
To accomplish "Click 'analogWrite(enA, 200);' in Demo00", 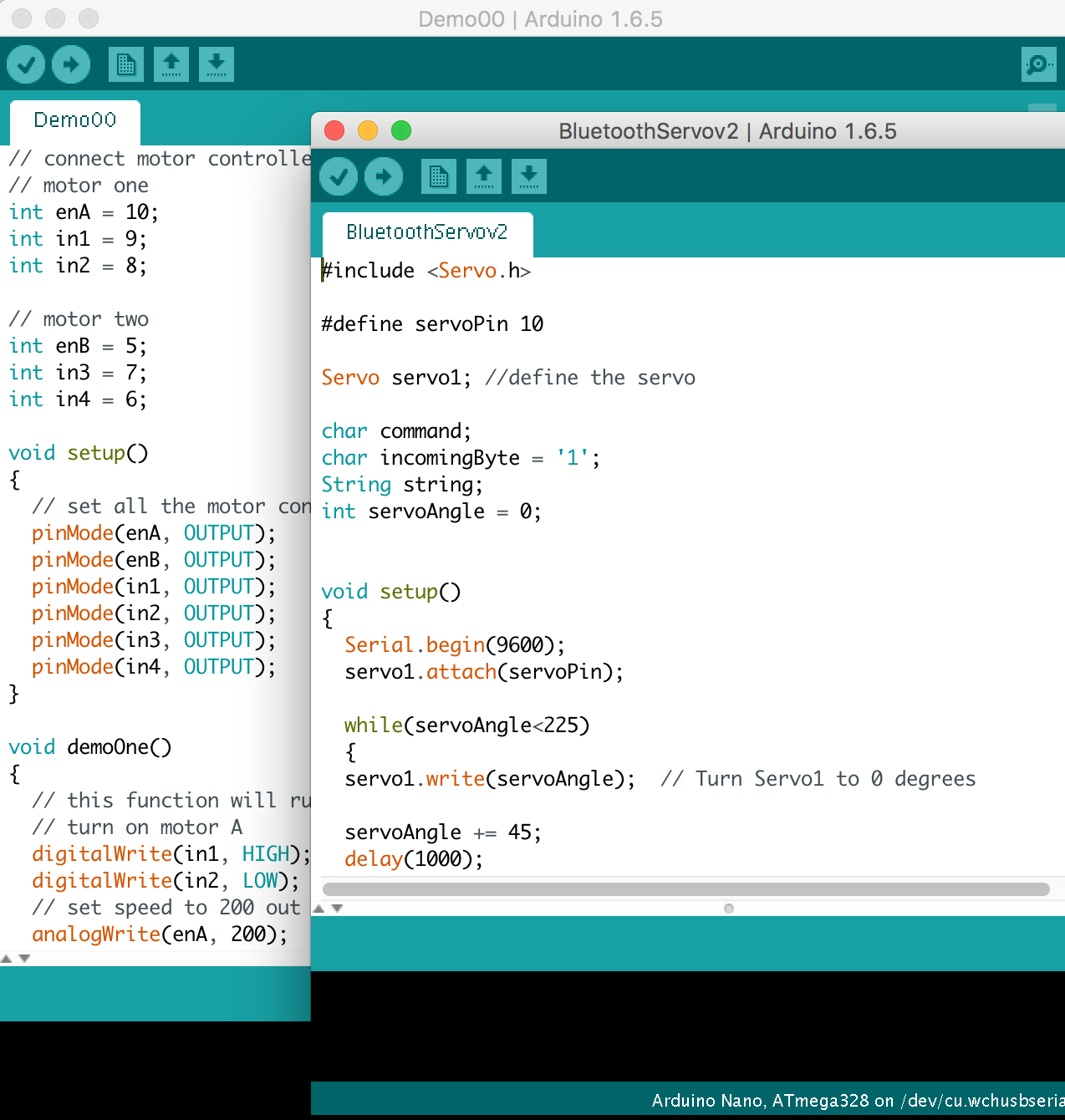I will tap(160, 934).
